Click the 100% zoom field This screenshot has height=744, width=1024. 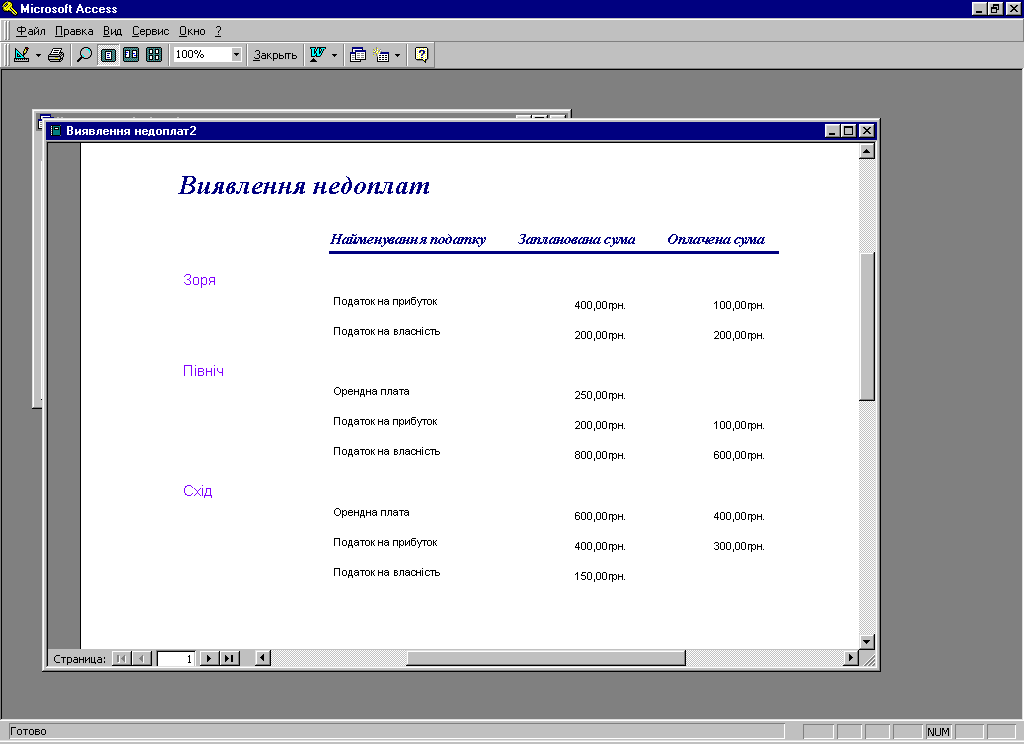[202, 54]
